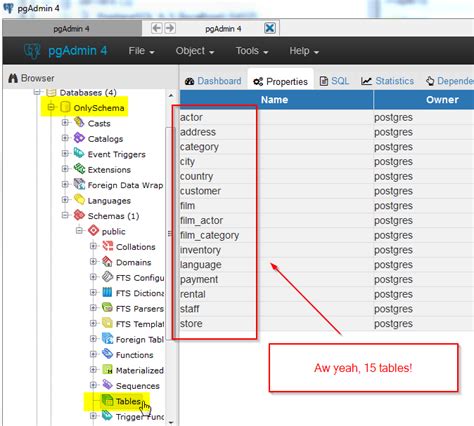Select the payment table row
This screenshot has height=426, width=474.
[327, 279]
